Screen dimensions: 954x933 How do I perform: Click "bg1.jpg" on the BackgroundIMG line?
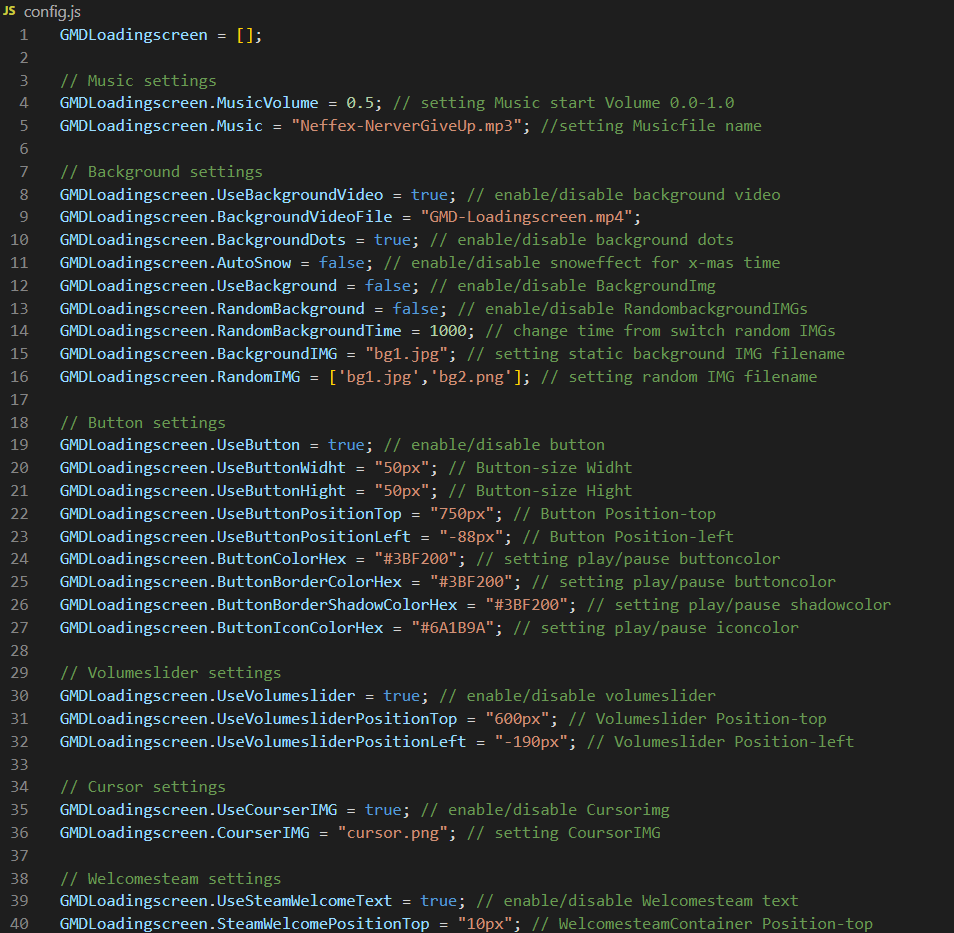tap(406, 354)
